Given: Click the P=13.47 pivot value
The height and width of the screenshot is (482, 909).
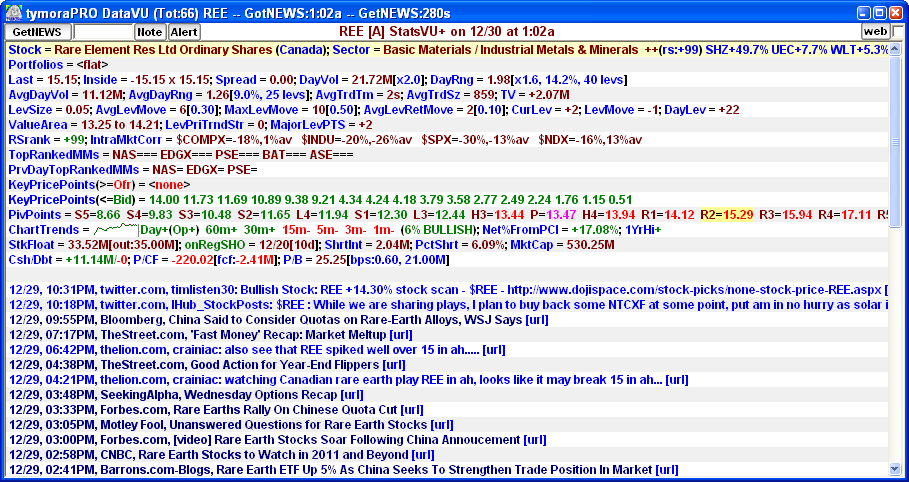Looking at the screenshot, I should click(553, 215).
